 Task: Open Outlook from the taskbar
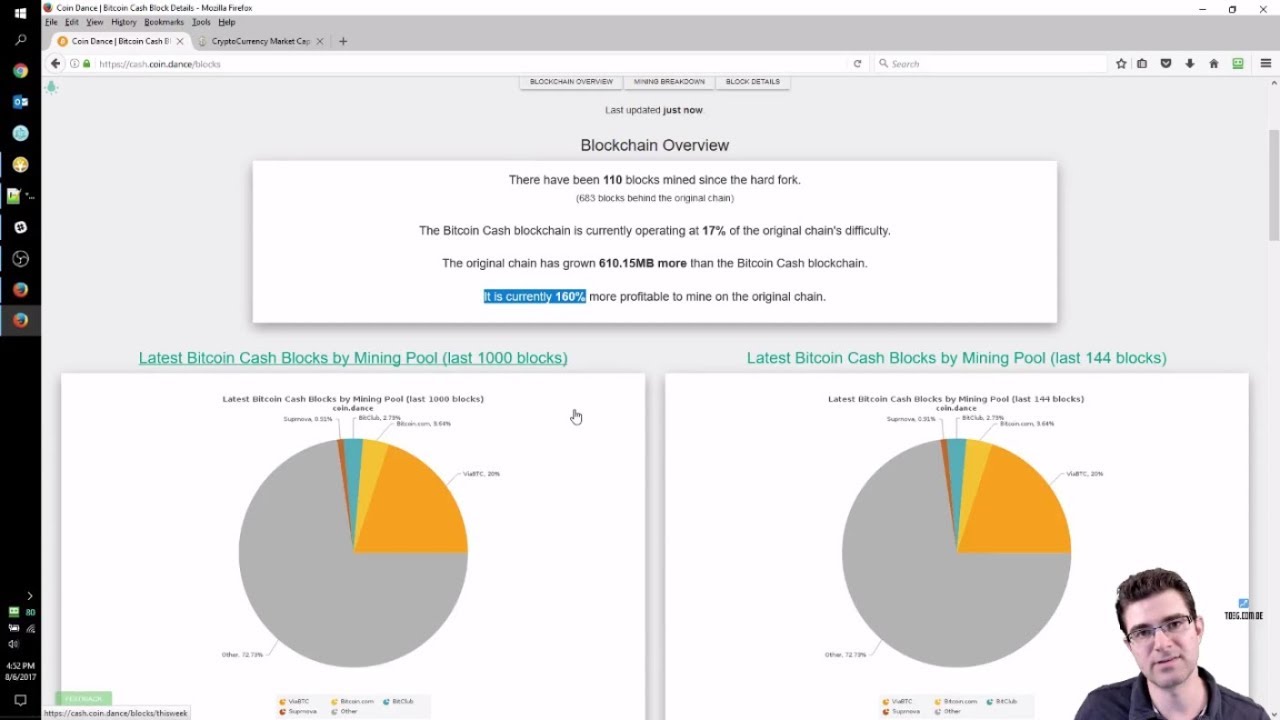click(x=20, y=102)
